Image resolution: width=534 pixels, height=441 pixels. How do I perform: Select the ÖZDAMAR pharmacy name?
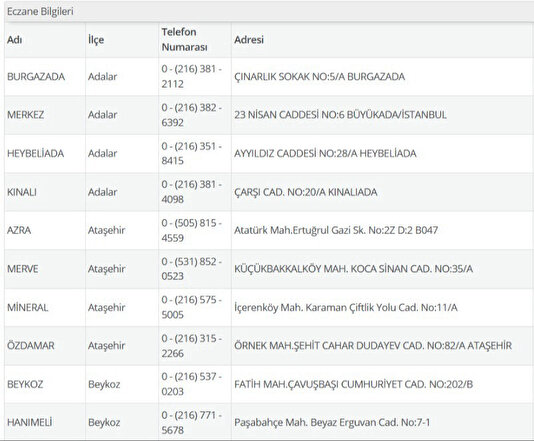[31, 346]
